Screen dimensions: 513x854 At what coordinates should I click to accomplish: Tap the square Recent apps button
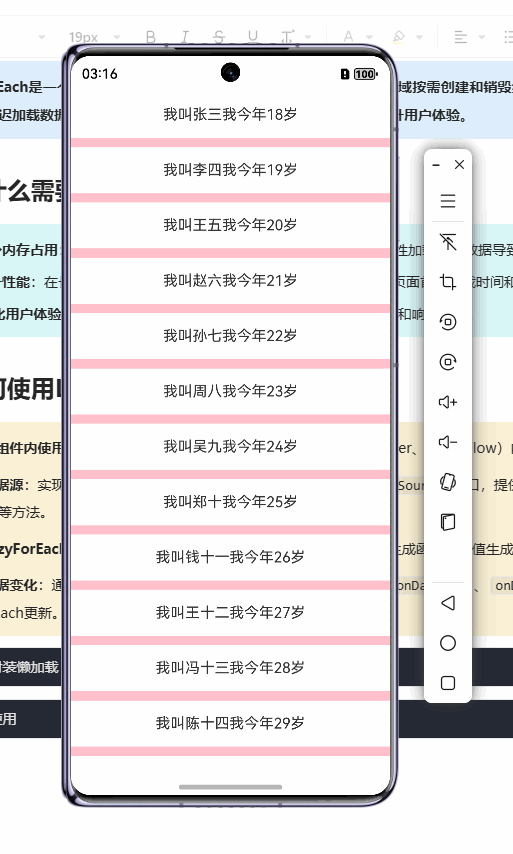[x=448, y=683]
